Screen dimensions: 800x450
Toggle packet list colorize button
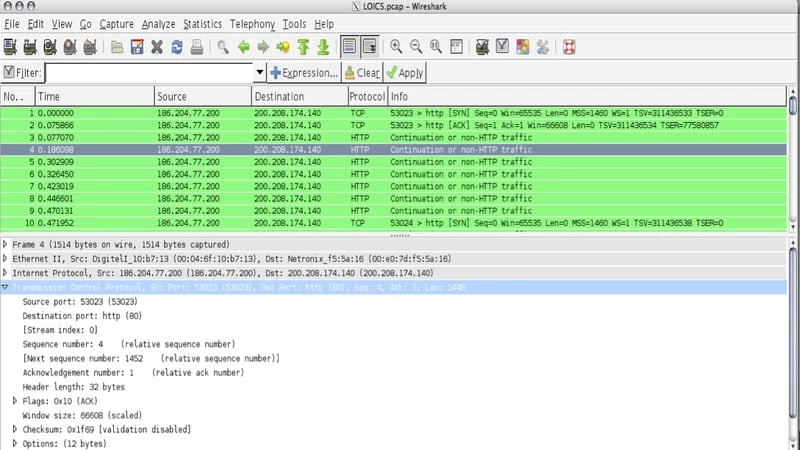349,46
